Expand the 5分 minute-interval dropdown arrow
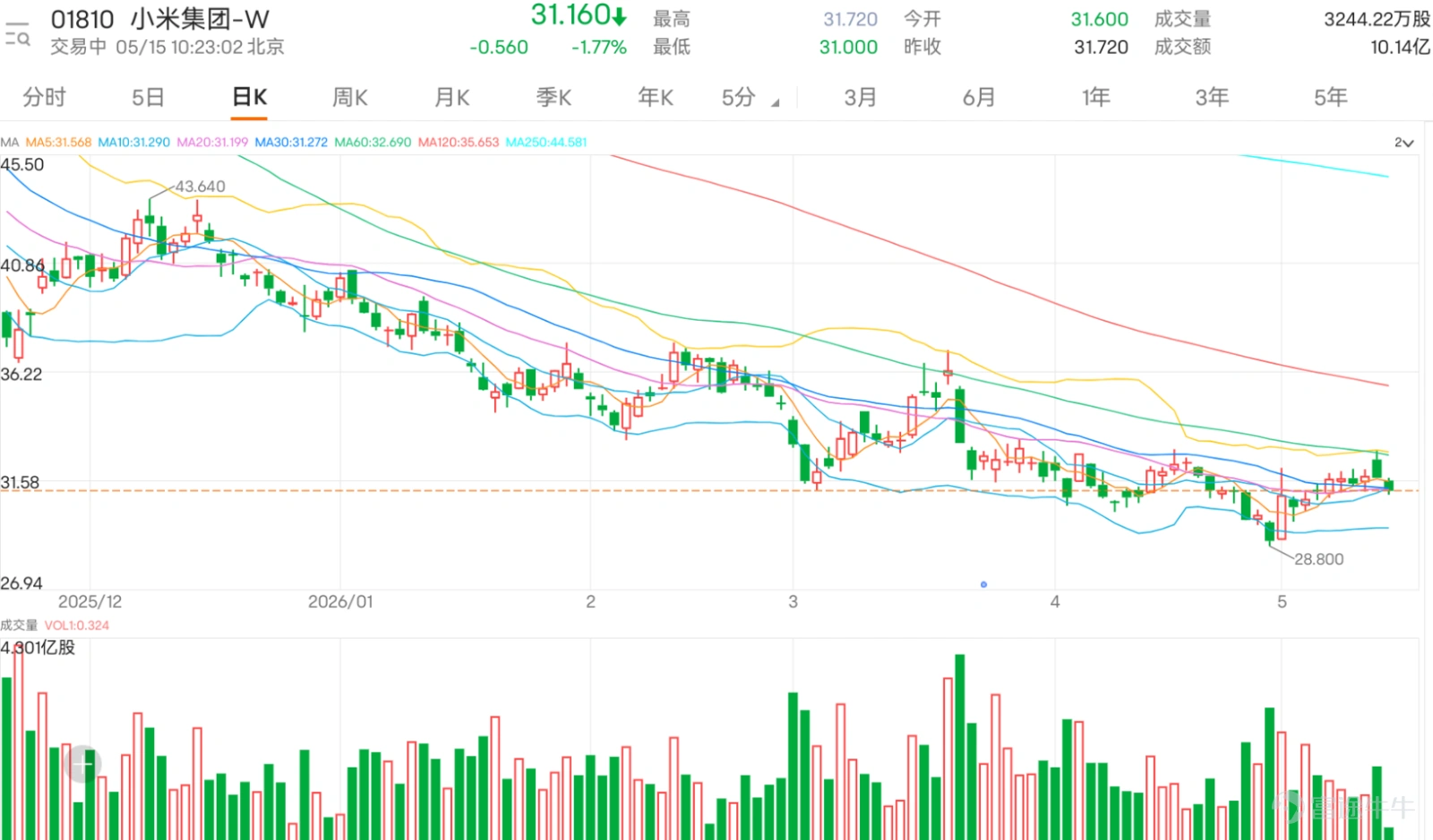Screen dimensions: 1433x840 [x=775, y=103]
